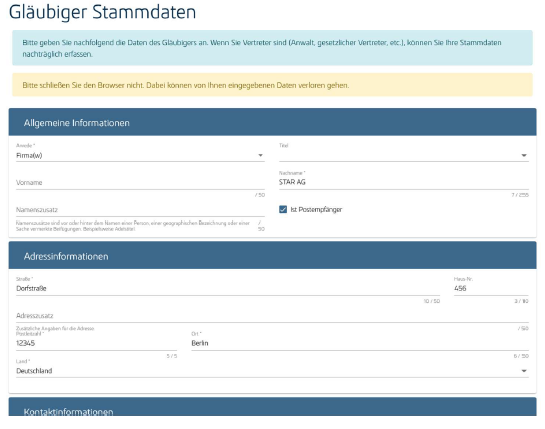Viewport: 545px width, 429px height.
Task: Click the Land dropdown arrow icon
Action: pyautogui.click(x=524, y=371)
